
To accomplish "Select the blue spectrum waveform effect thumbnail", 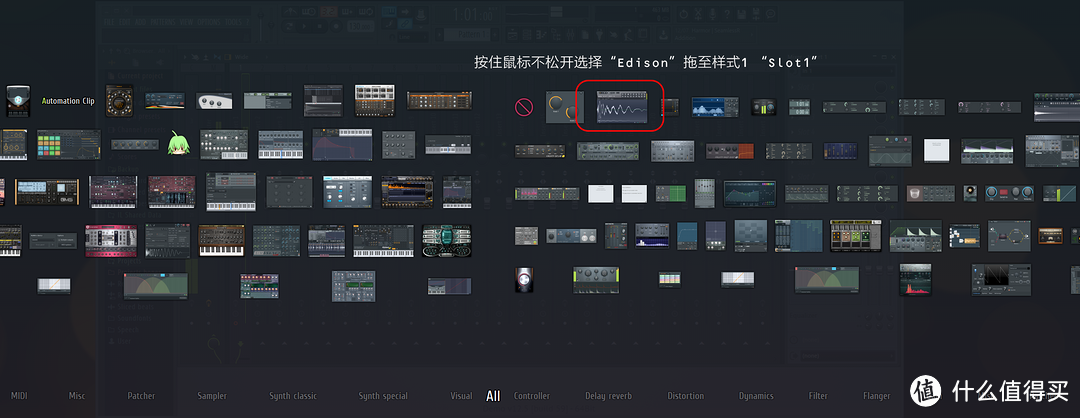I will (x=715, y=107).
